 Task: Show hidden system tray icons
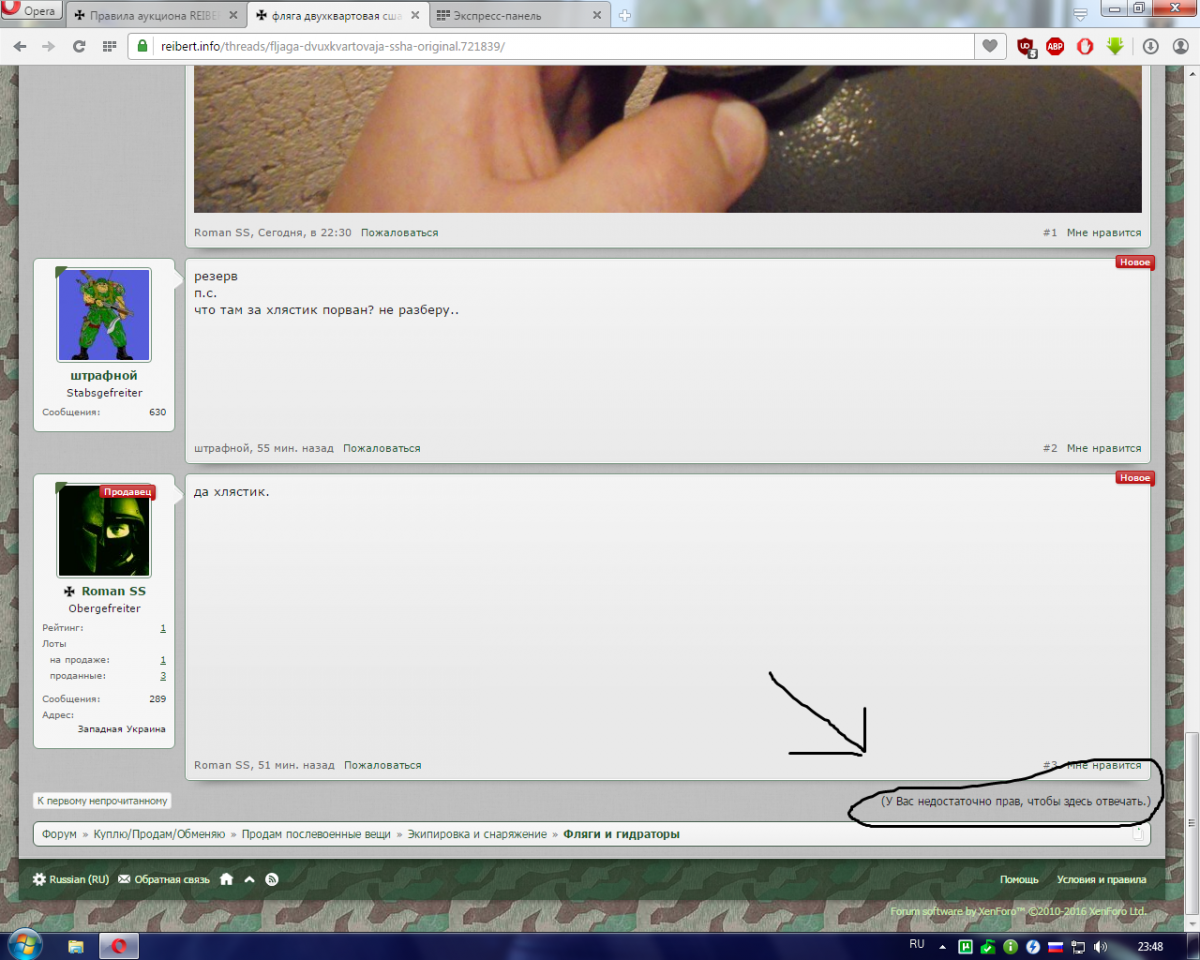pos(942,945)
